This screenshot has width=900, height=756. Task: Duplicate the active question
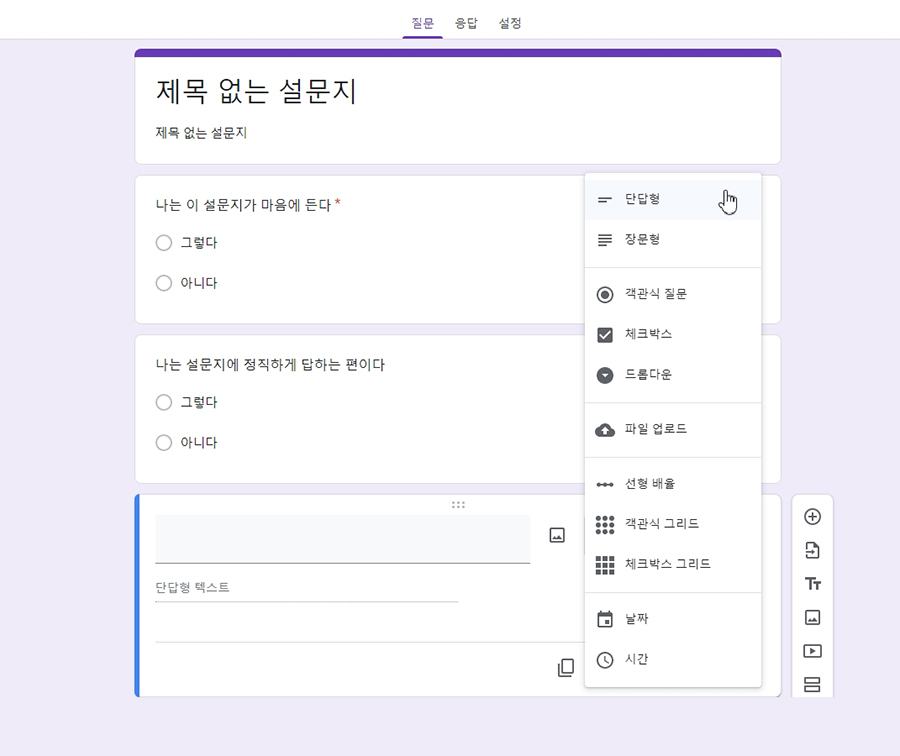pyautogui.click(x=566, y=667)
